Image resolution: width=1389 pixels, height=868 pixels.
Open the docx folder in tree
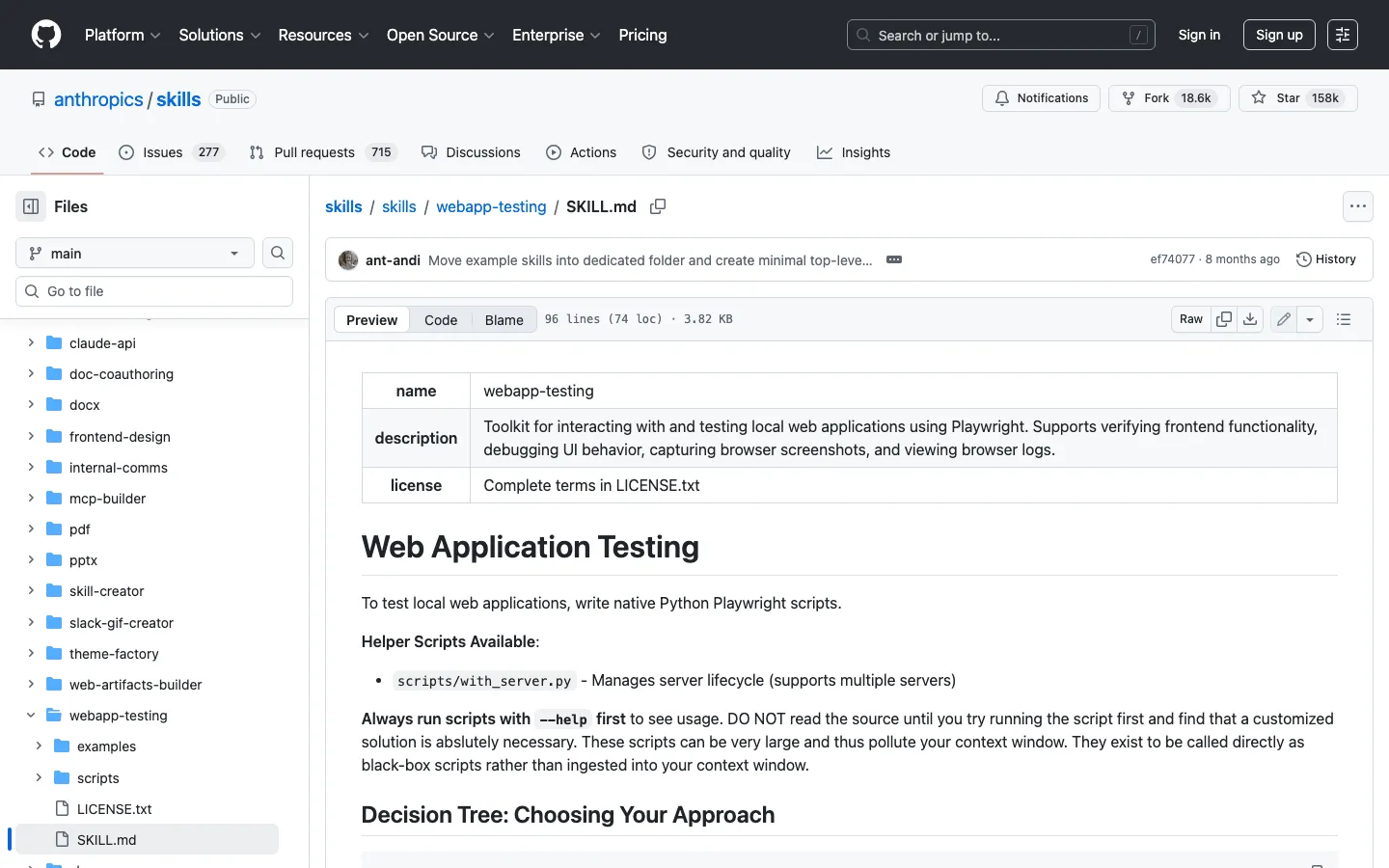click(x=85, y=405)
